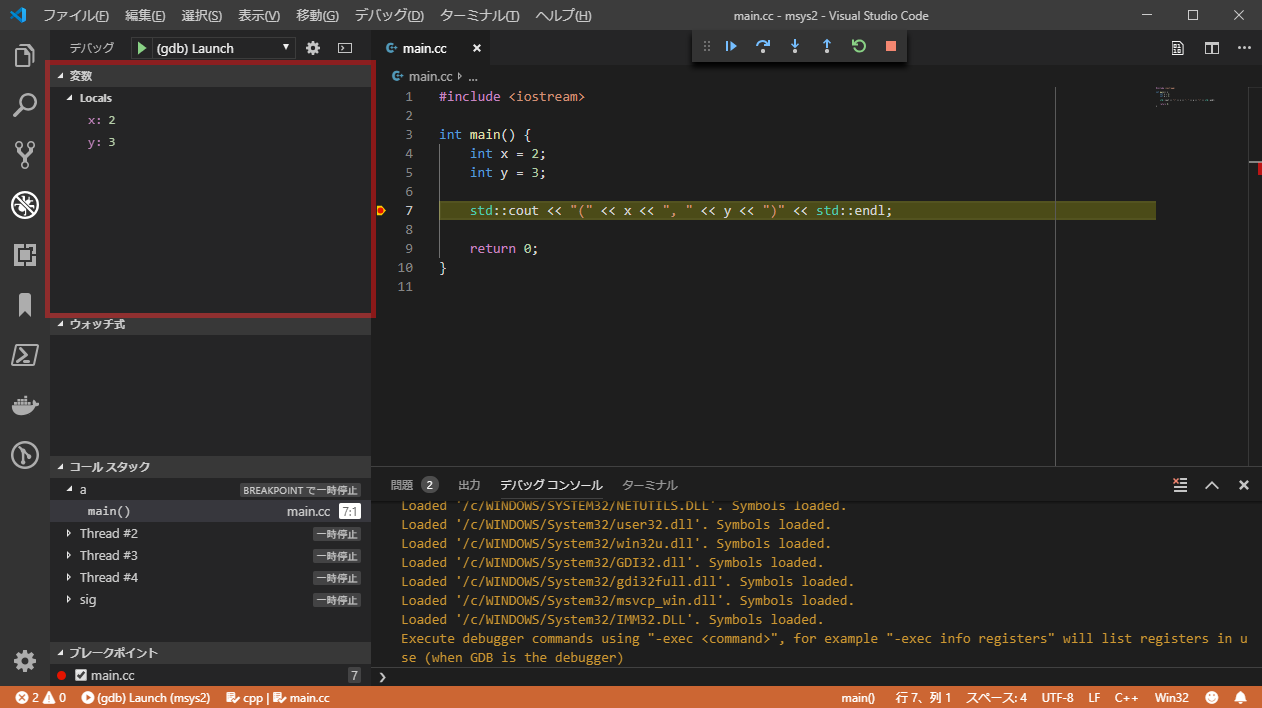
Task: Click 行 7、列 1 position in status bar
Action: (x=923, y=697)
